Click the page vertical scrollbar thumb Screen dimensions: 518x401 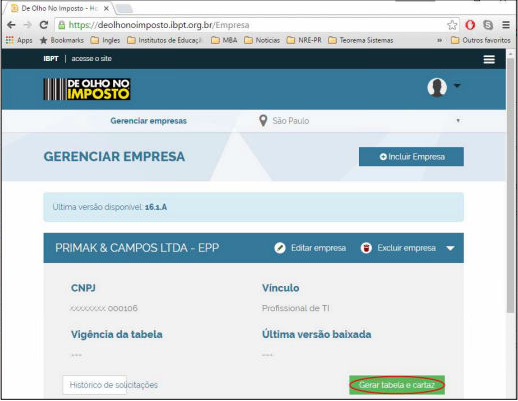tap(510, 185)
